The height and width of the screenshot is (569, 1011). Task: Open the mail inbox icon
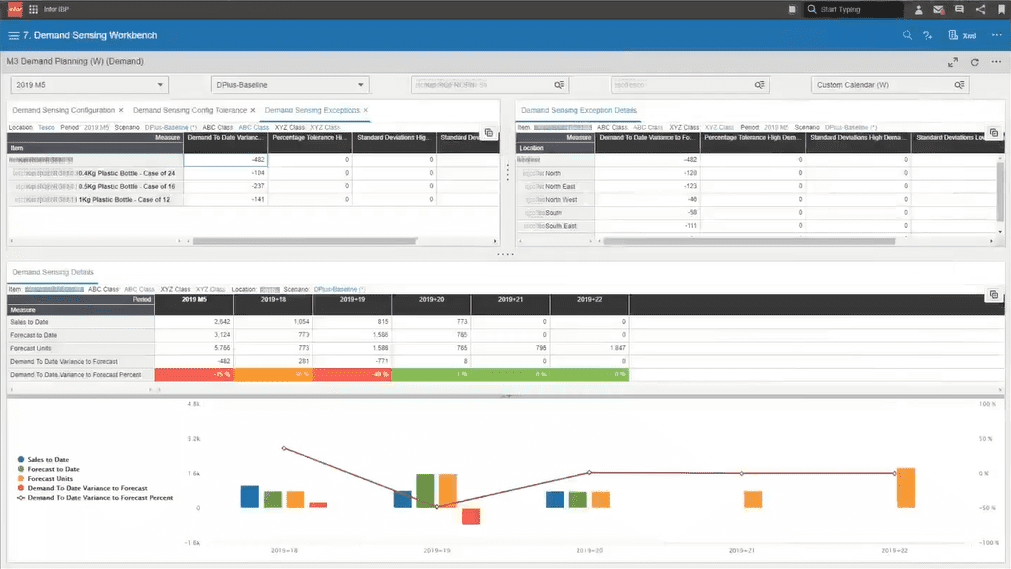939,9
